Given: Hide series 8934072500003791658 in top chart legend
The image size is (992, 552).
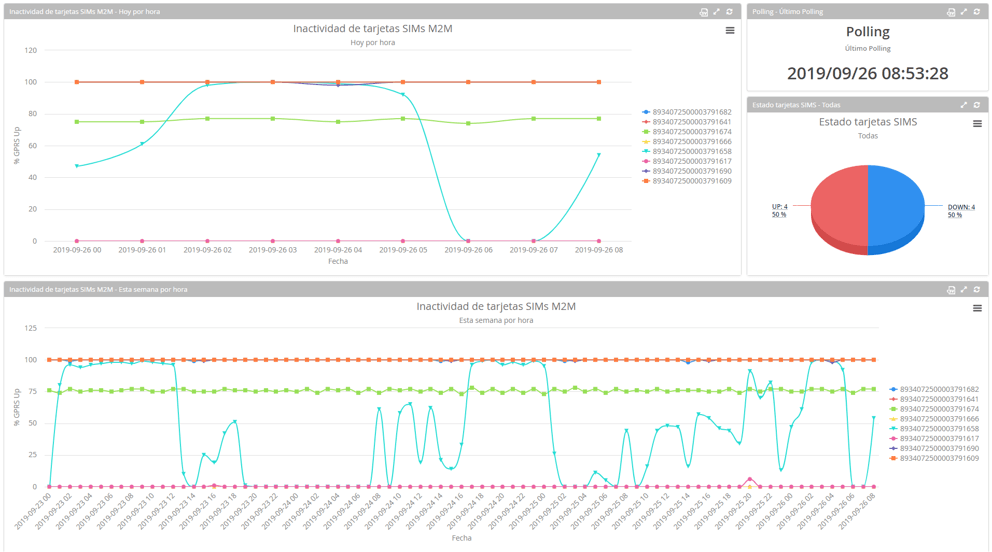Looking at the screenshot, I should pyautogui.click(x=691, y=151).
